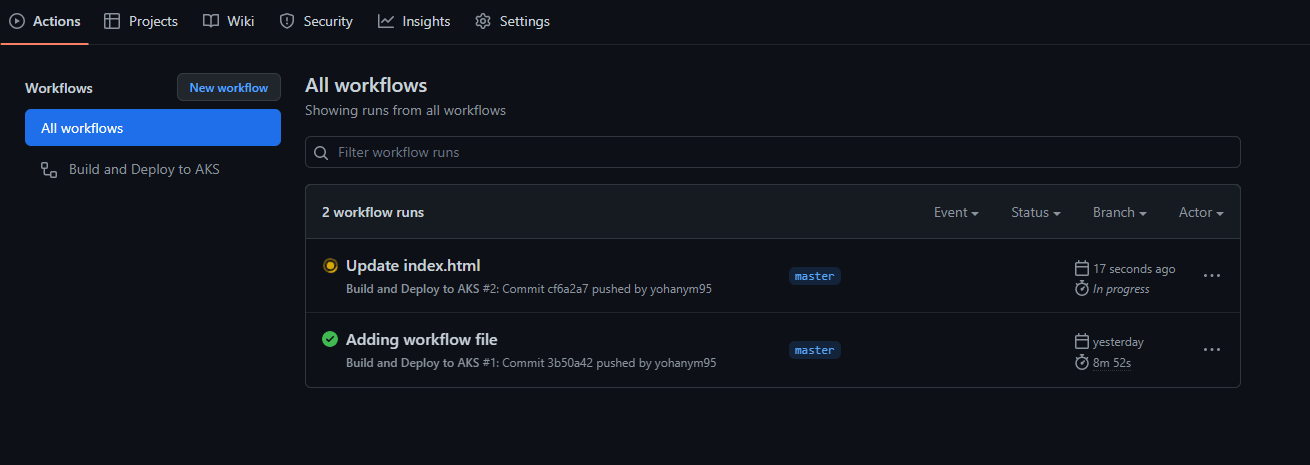
Task: Click the master branch label on Adding workflow file
Action: point(814,350)
